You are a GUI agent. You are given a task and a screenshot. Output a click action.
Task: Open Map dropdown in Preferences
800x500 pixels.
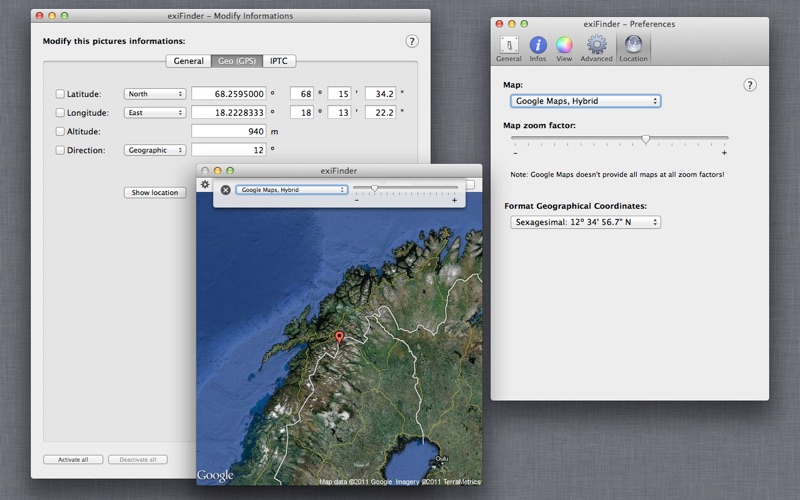tap(585, 101)
